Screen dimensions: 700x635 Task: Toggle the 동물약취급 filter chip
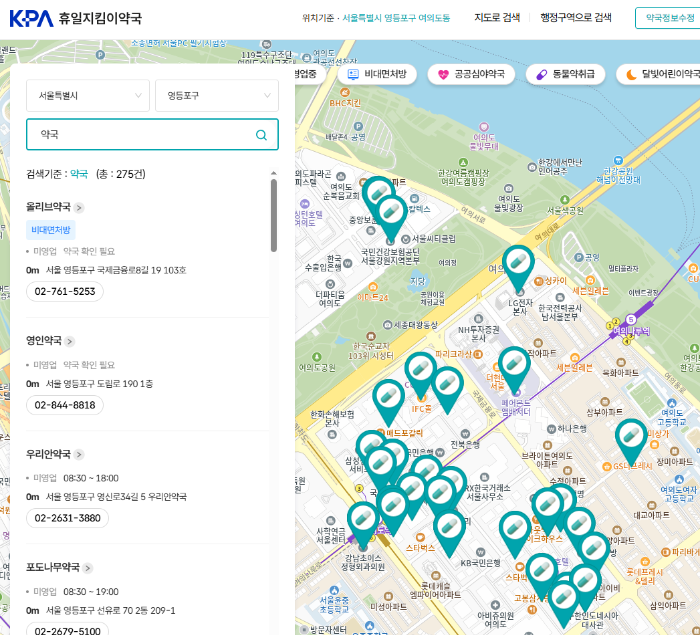(x=566, y=74)
